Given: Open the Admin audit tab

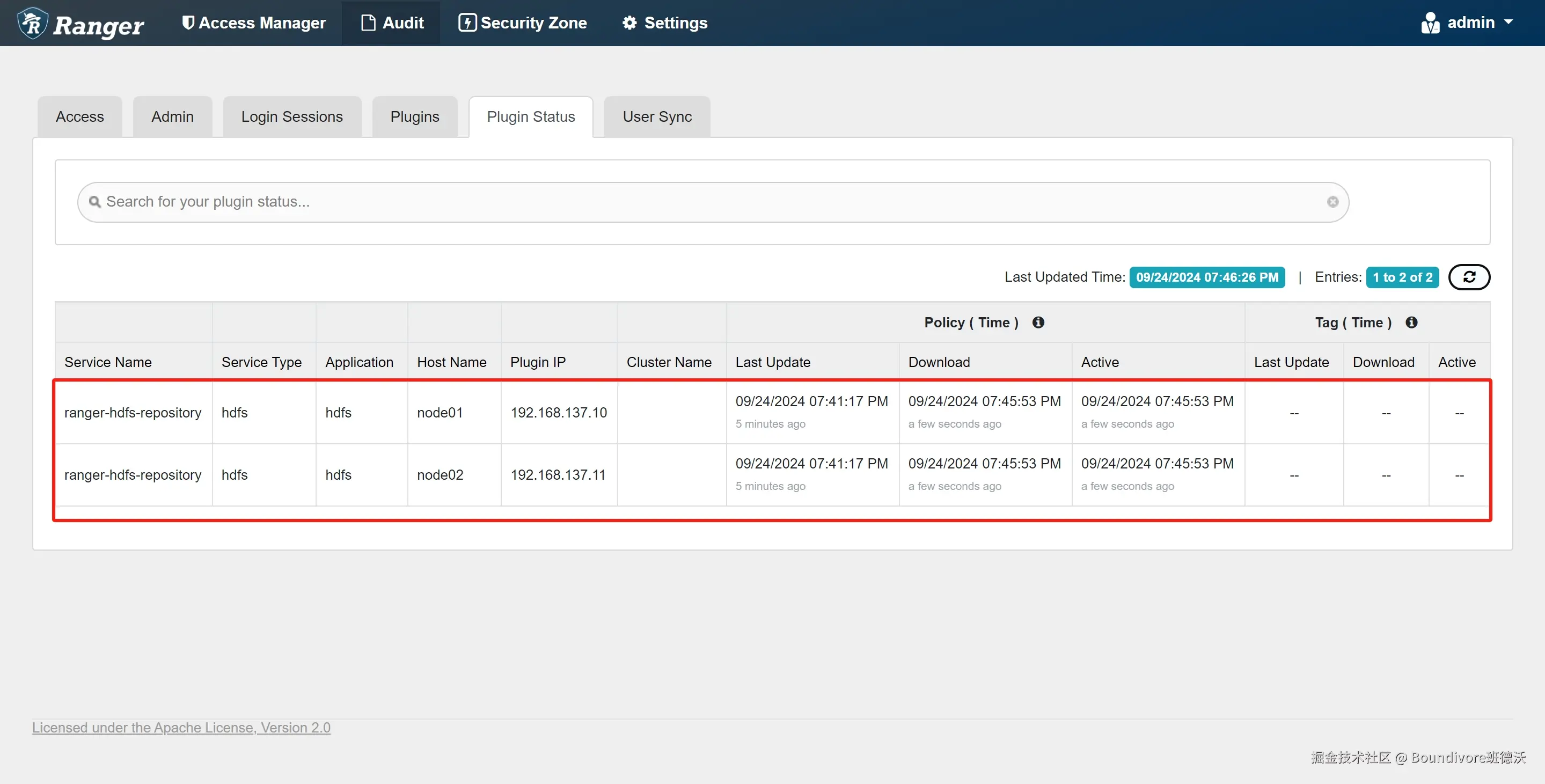Looking at the screenshot, I should pos(172,116).
